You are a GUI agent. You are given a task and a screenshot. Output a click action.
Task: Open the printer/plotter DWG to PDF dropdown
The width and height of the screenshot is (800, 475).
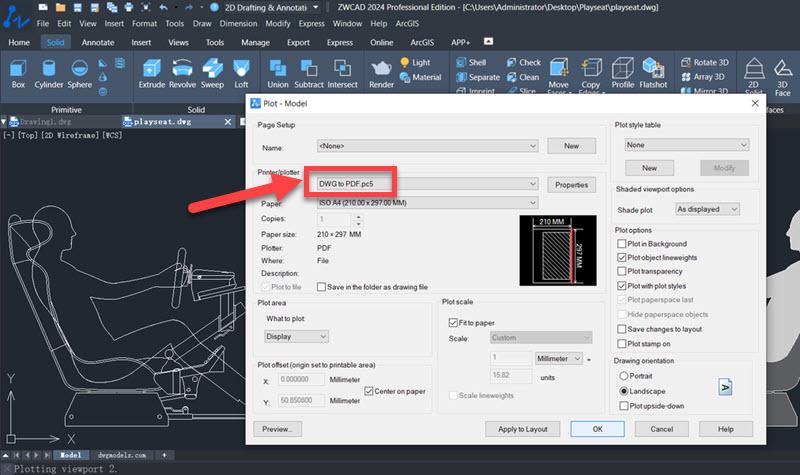click(426, 184)
